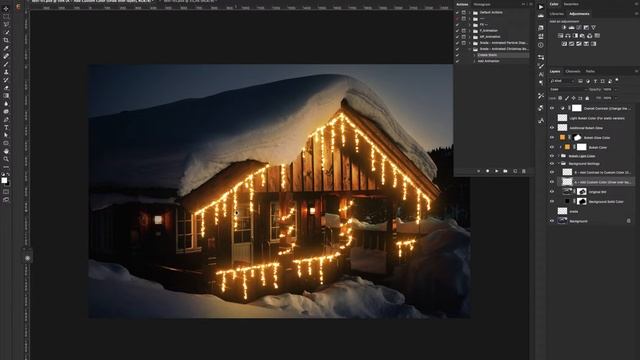The height and width of the screenshot is (360, 640).
Task: Play the selected action
Action: [x=496, y=171]
